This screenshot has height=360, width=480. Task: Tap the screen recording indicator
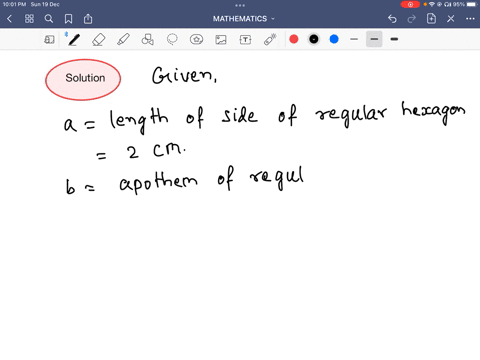coord(410,4)
